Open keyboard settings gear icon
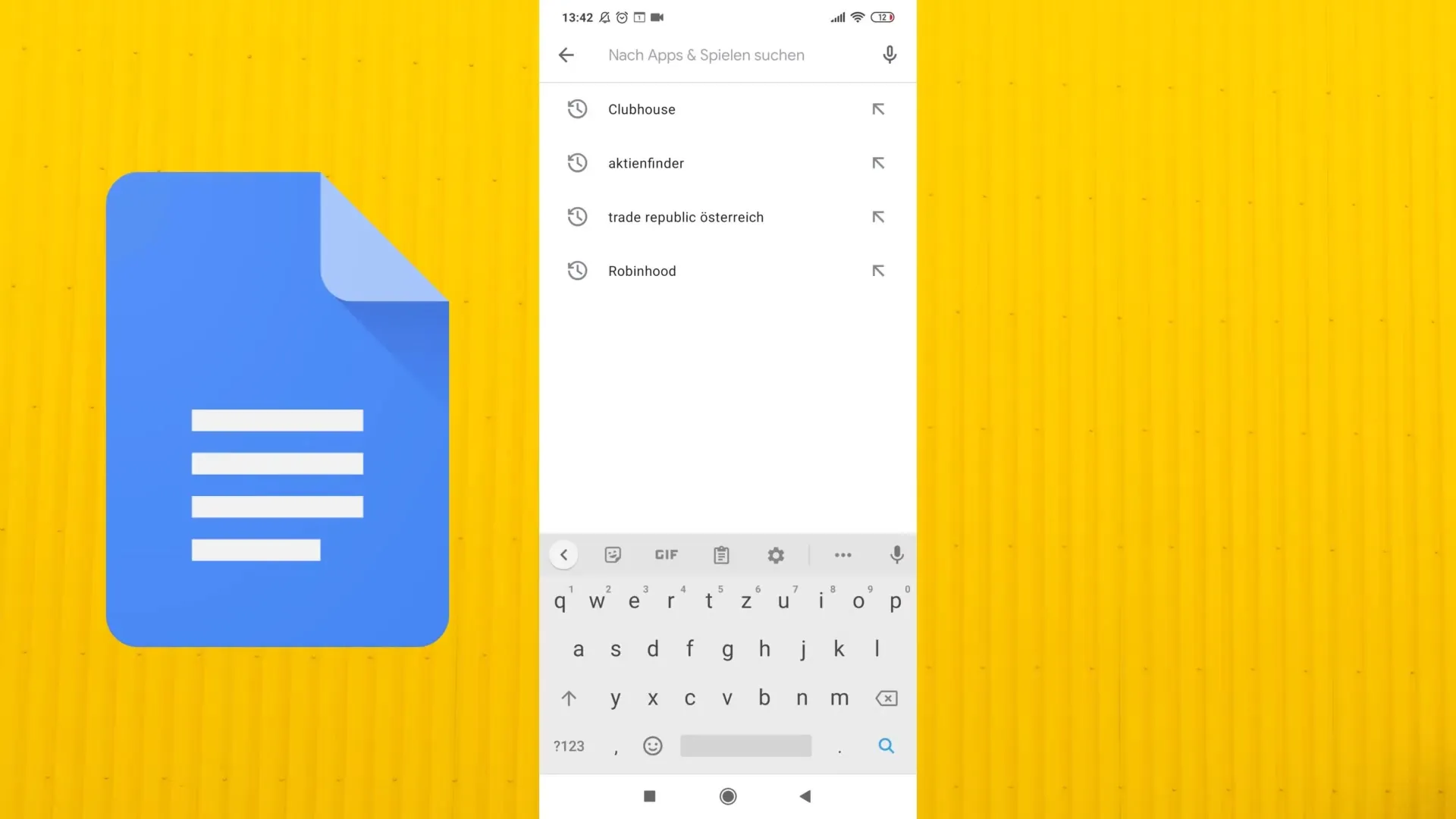This screenshot has width=1456, height=819. click(x=775, y=555)
